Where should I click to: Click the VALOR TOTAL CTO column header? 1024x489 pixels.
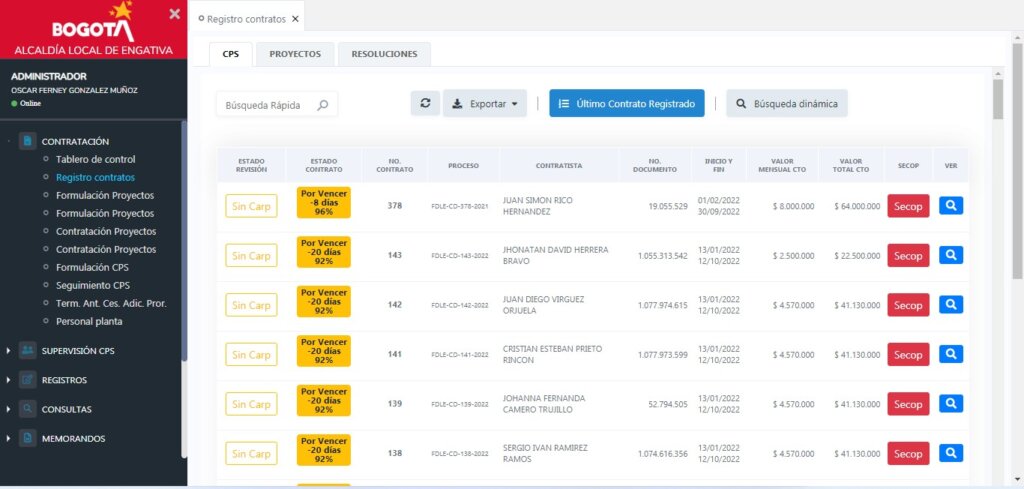[x=850, y=166]
